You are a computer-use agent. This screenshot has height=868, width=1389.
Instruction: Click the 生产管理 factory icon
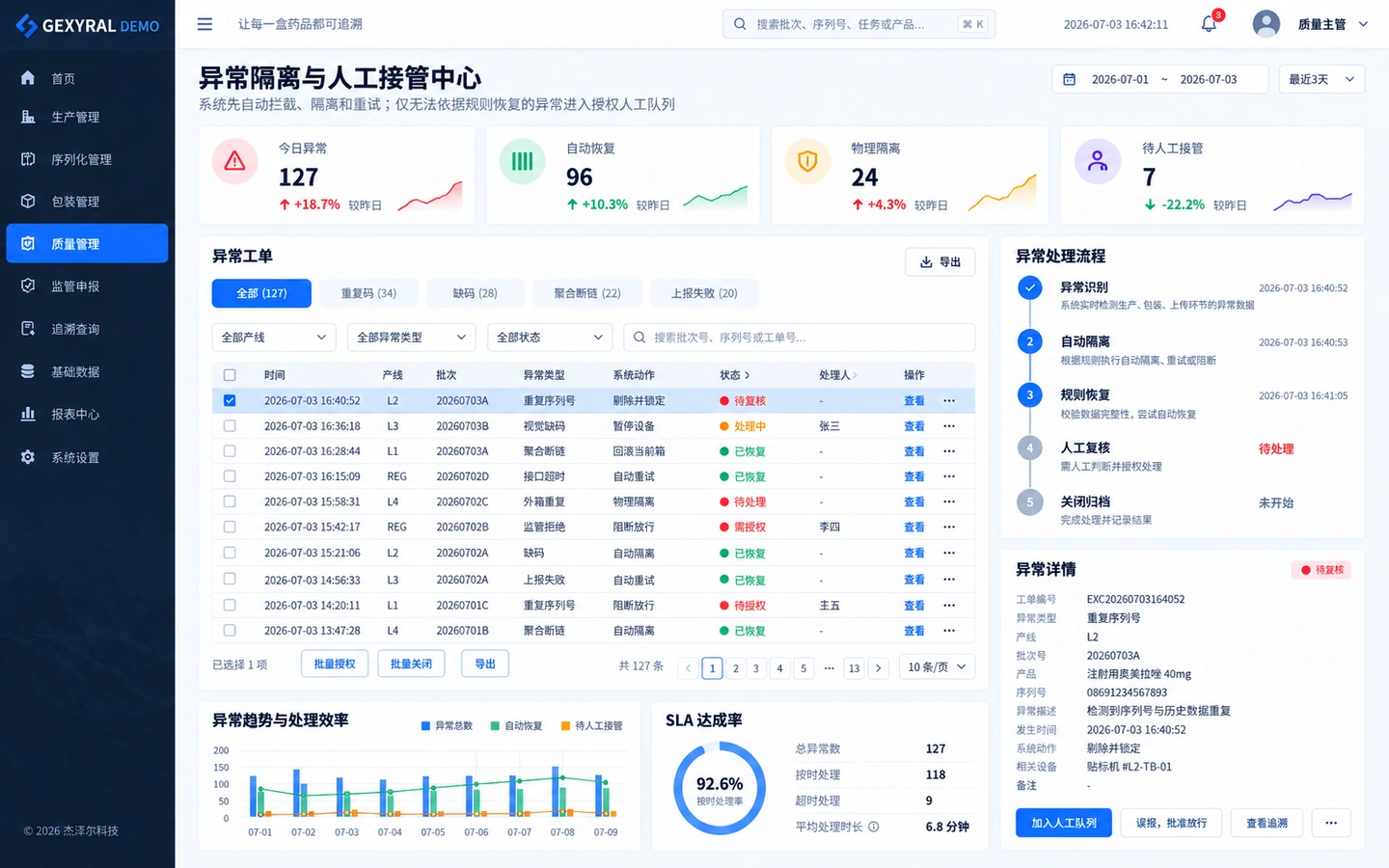[x=28, y=117]
